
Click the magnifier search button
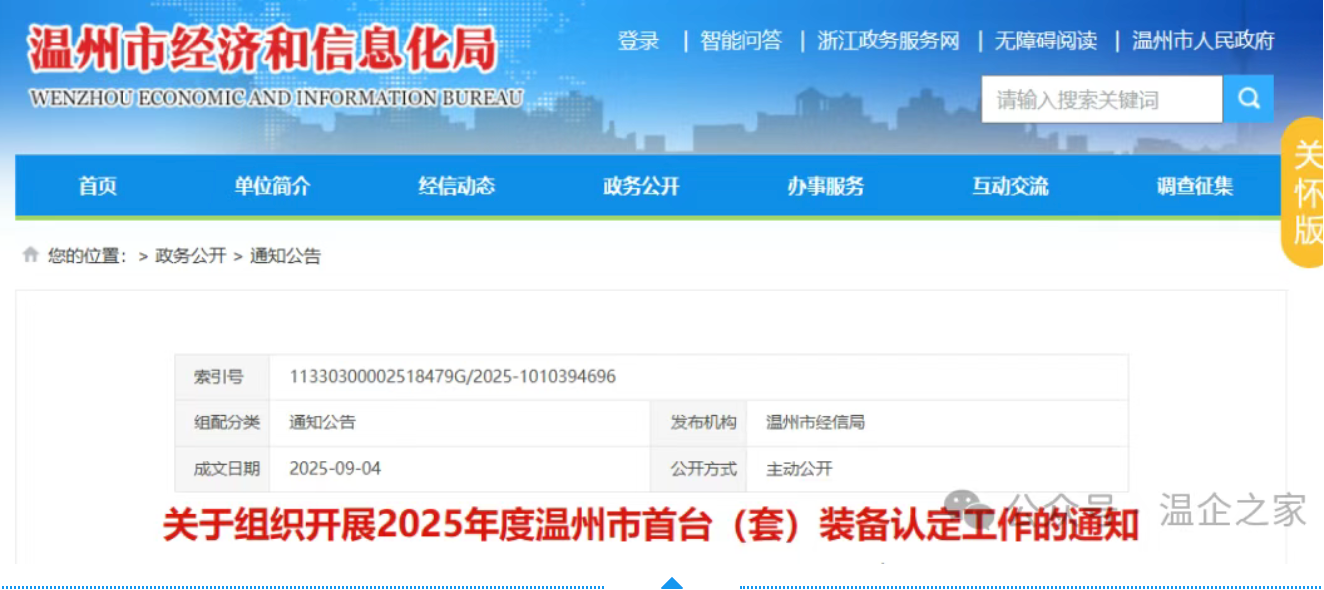coord(1248,99)
